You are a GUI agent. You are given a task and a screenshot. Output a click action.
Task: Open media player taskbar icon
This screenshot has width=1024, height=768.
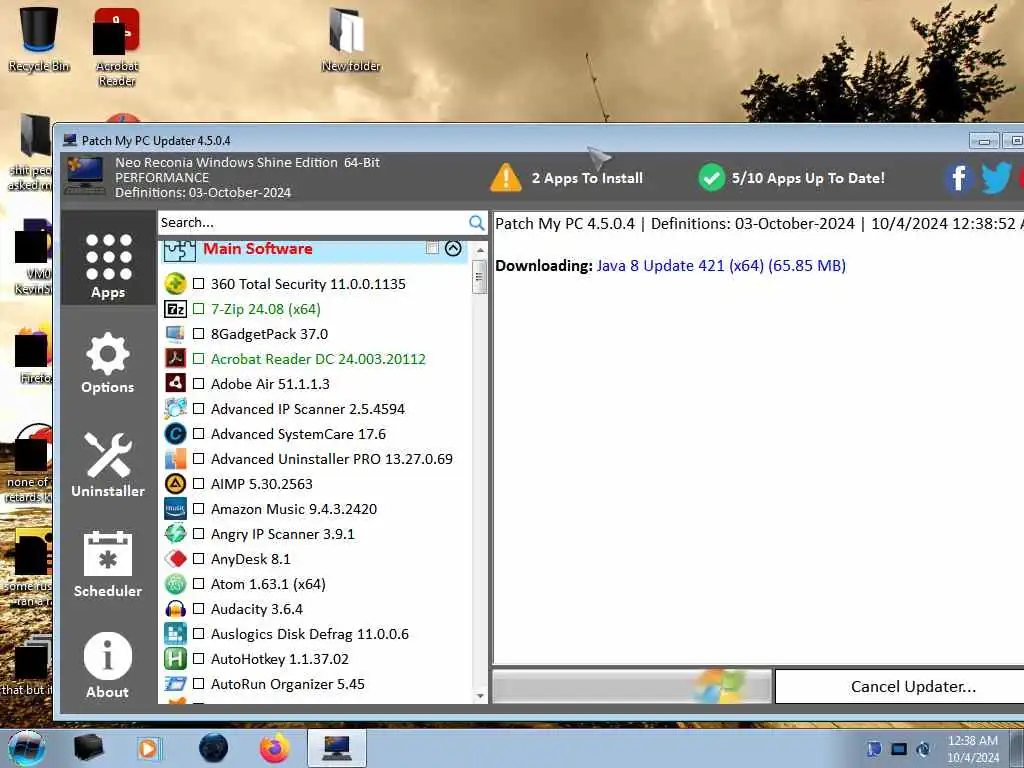click(x=150, y=748)
